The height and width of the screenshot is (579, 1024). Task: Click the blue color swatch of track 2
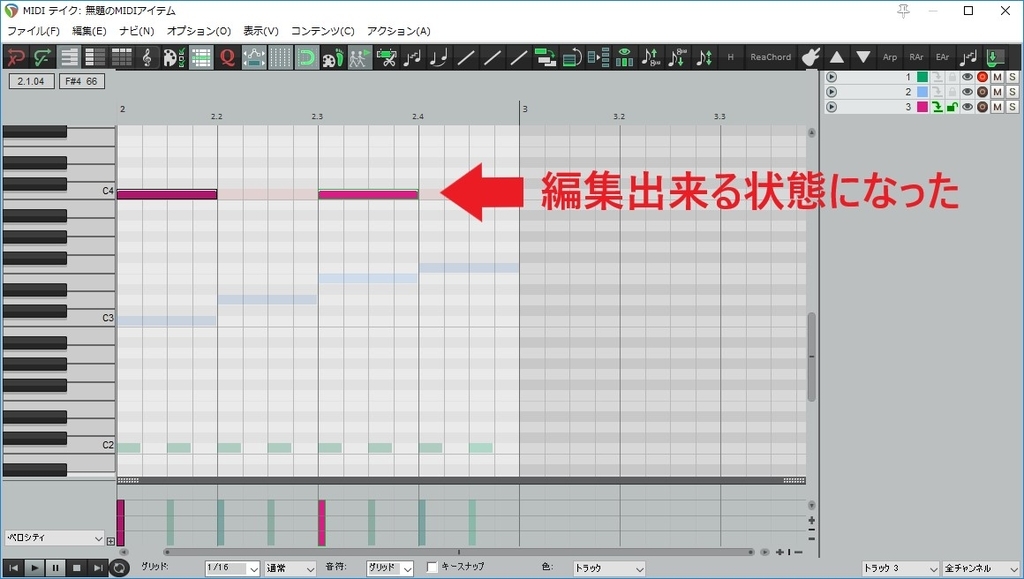pos(922,92)
